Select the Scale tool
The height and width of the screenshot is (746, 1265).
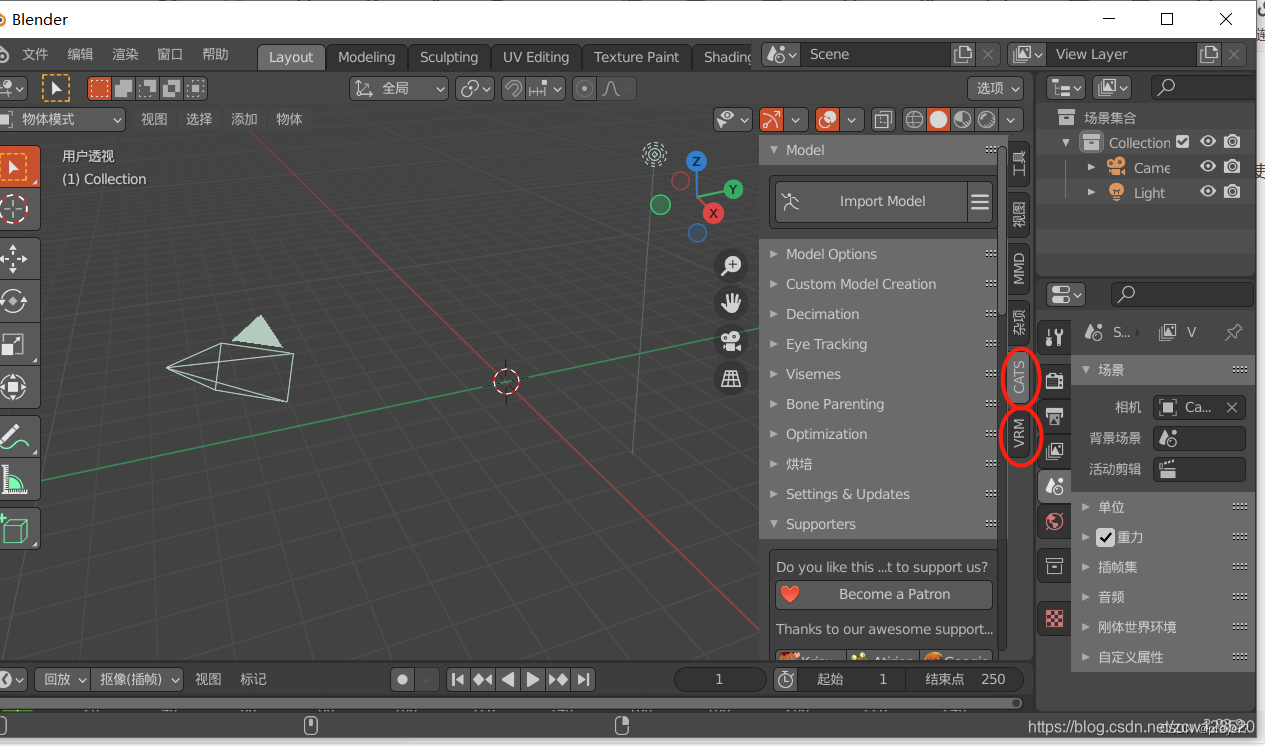point(14,344)
